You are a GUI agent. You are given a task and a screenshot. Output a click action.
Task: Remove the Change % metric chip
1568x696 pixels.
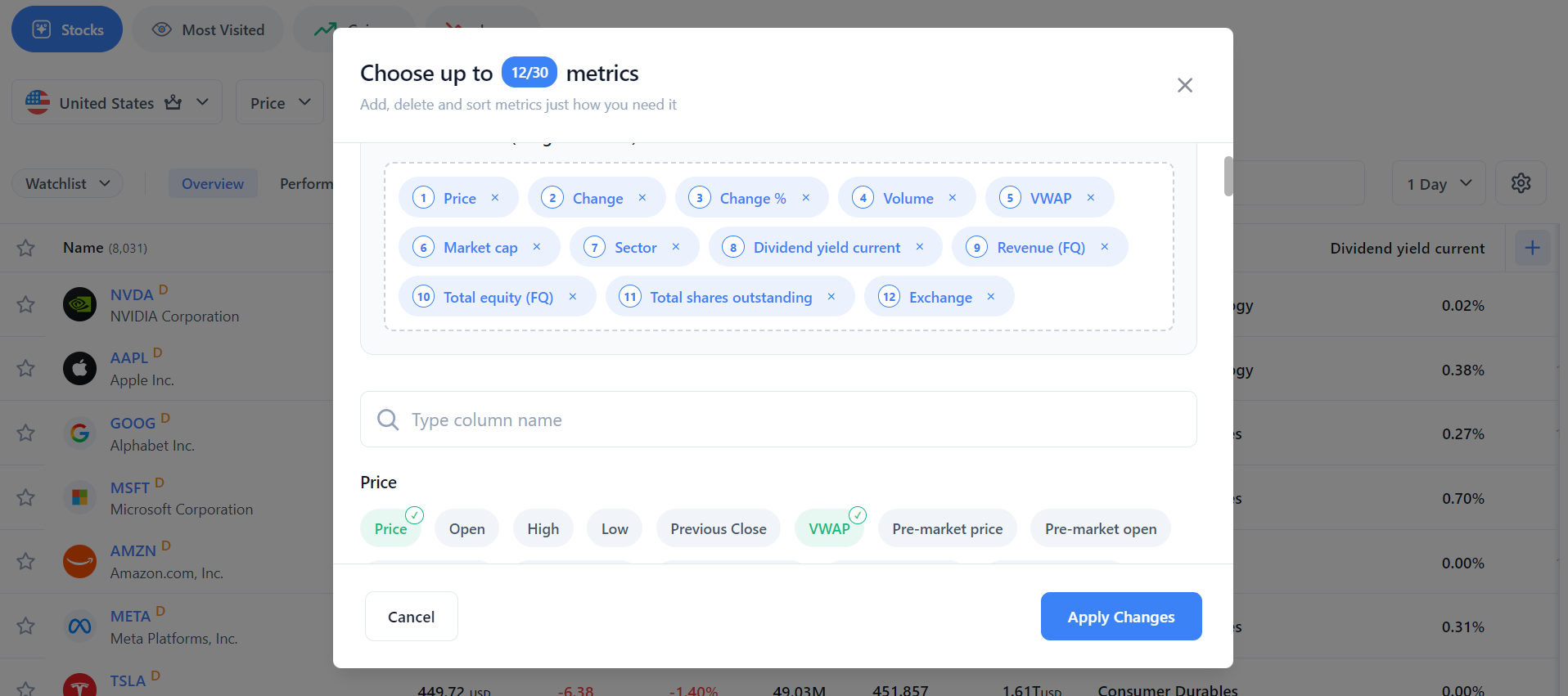806,198
